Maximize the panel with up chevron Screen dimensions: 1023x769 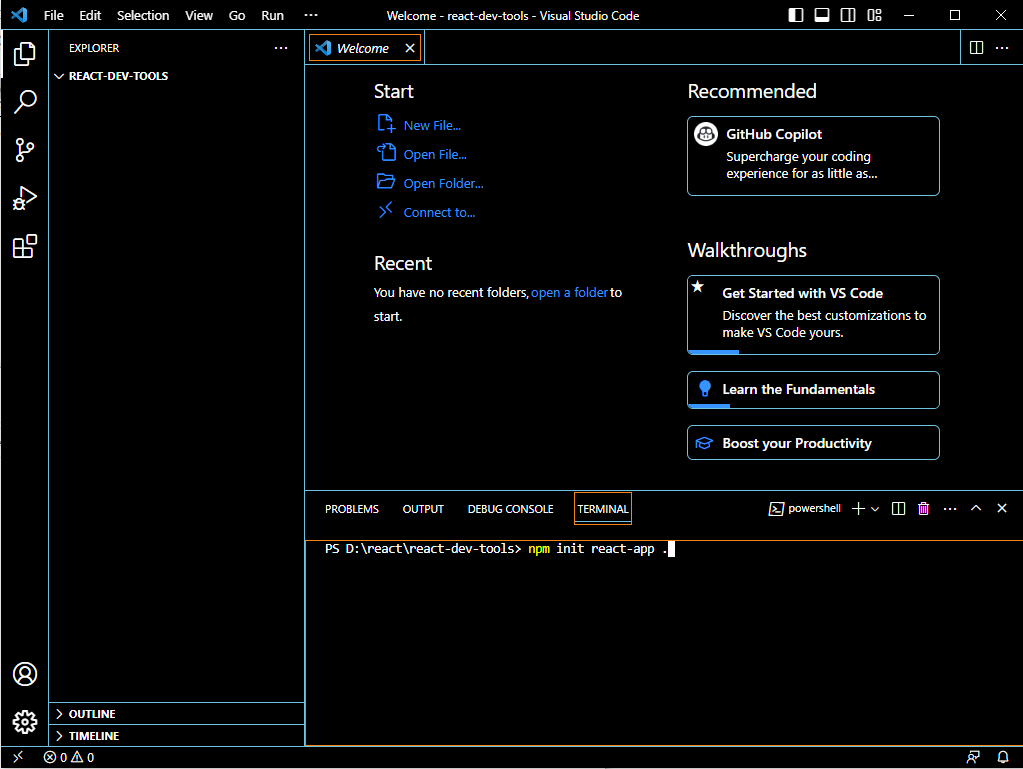tap(976, 508)
